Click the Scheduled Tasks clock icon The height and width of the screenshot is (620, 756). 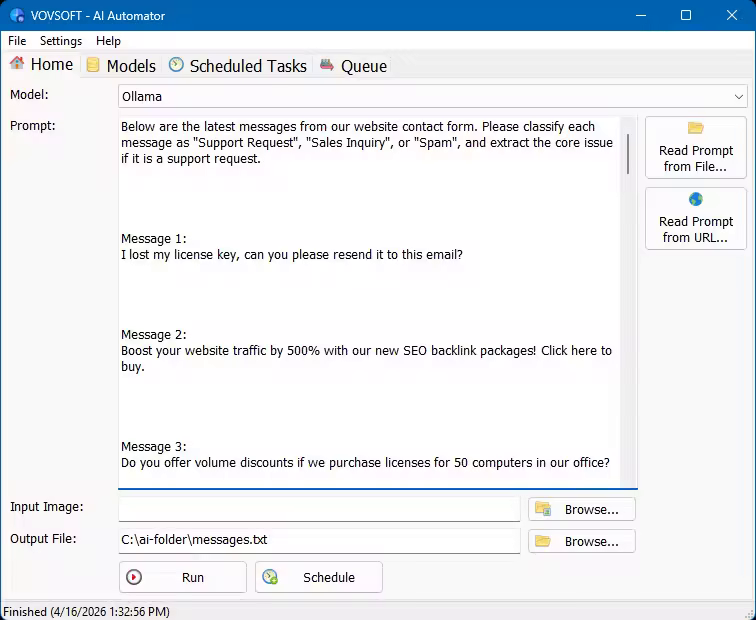pyautogui.click(x=176, y=65)
